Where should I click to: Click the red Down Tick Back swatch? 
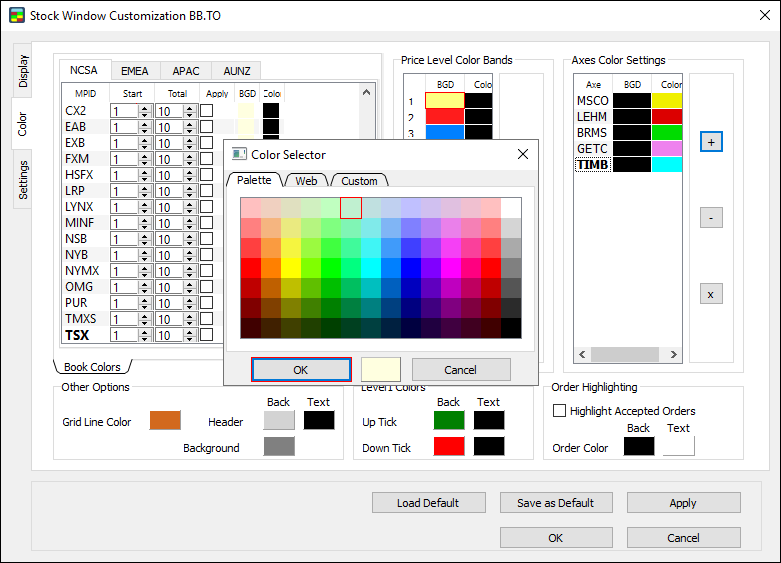coord(449,447)
